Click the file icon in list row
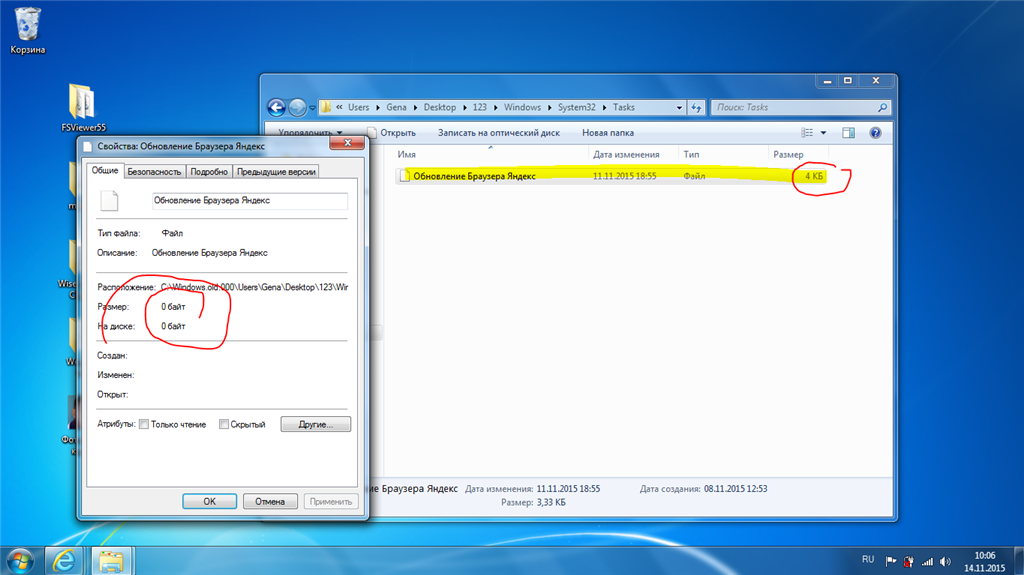This screenshot has width=1024, height=575. click(x=404, y=176)
